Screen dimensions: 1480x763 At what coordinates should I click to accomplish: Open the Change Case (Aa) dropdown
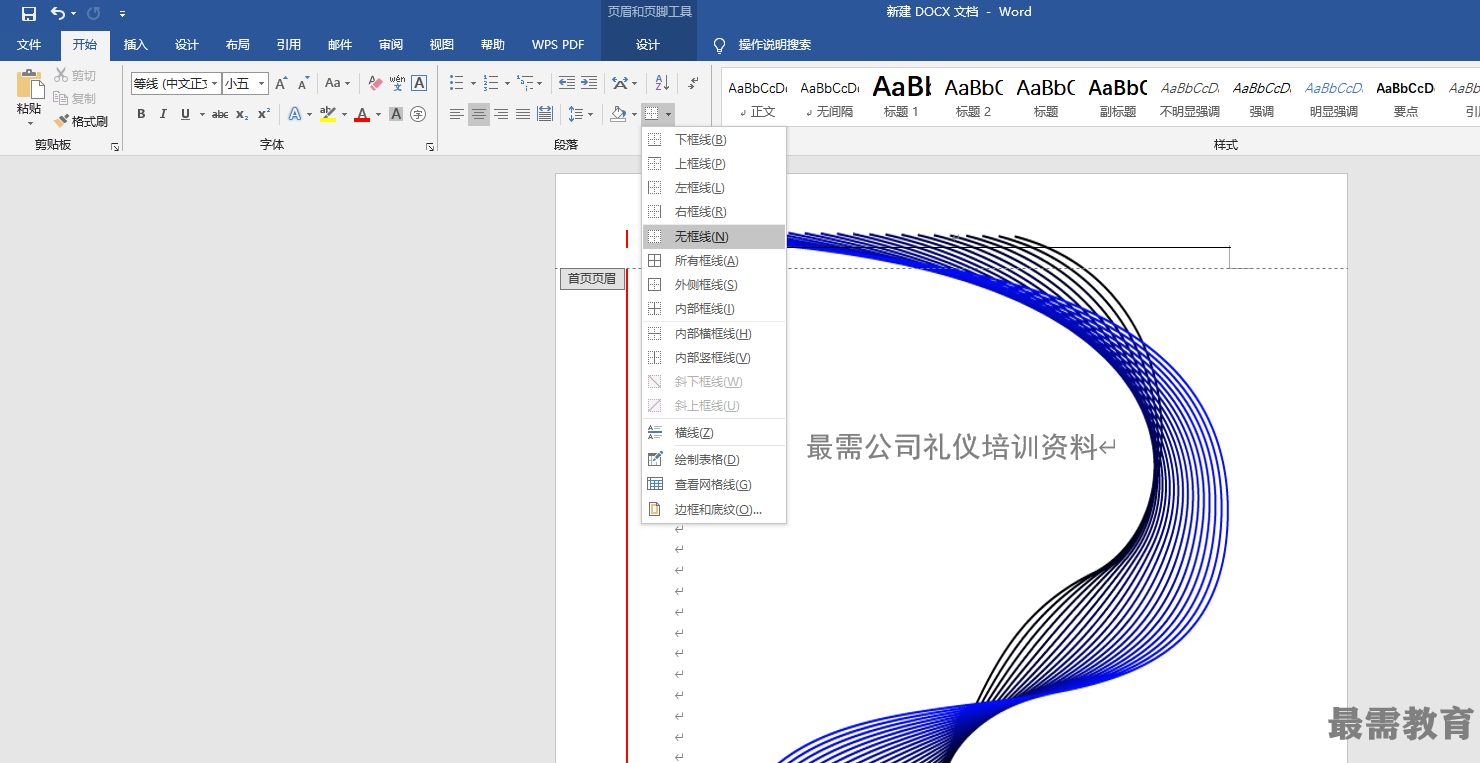(x=337, y=83)
